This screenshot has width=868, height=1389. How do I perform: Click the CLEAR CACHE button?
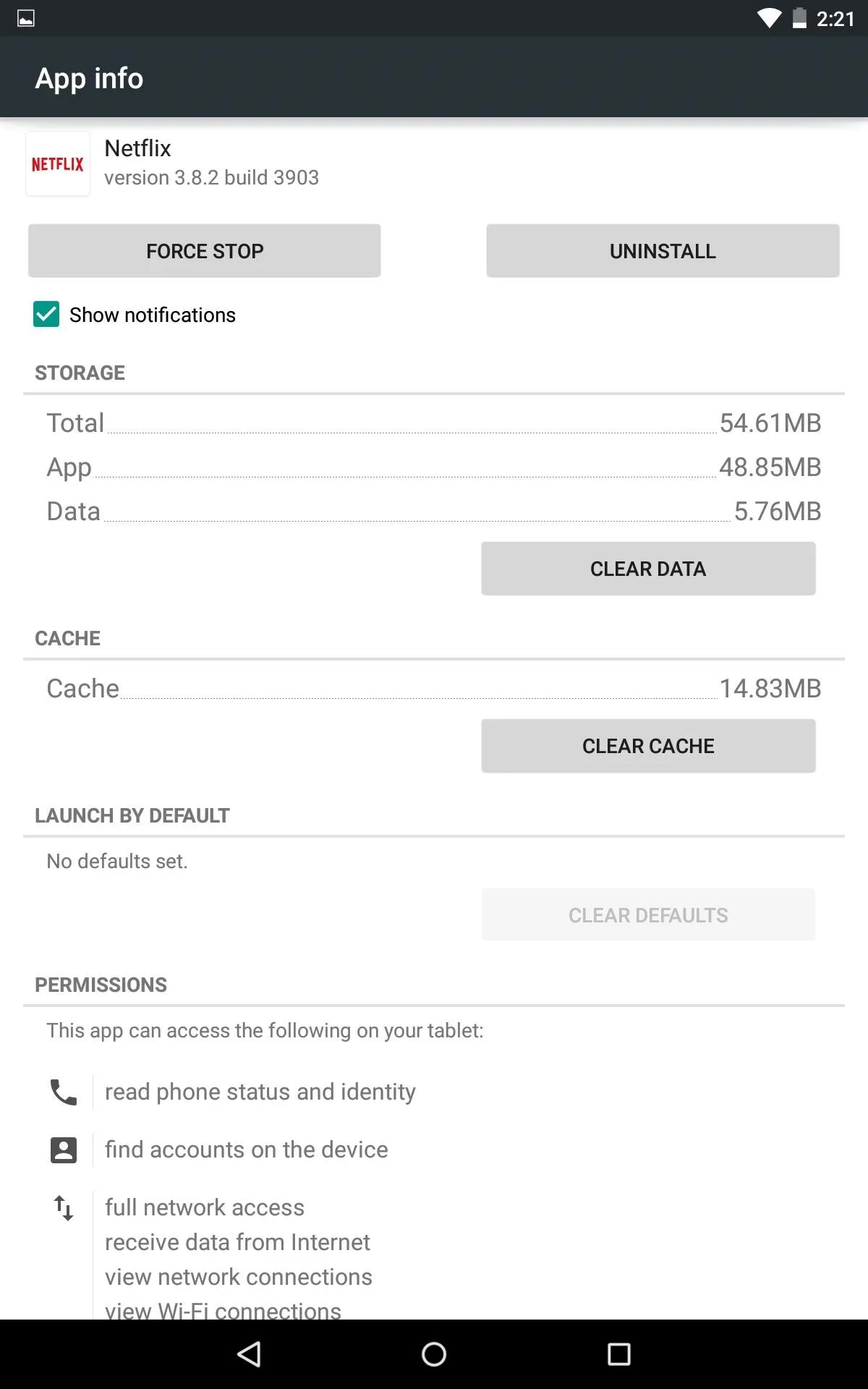(648, 746)
